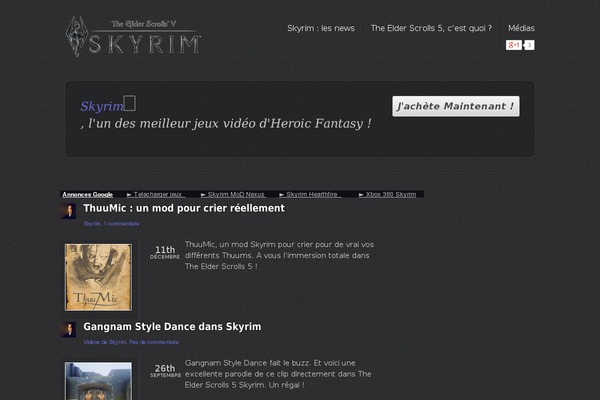Open the 'Telecharger jeux' ad link
This screenshot has width=600, height=400.
156,194
